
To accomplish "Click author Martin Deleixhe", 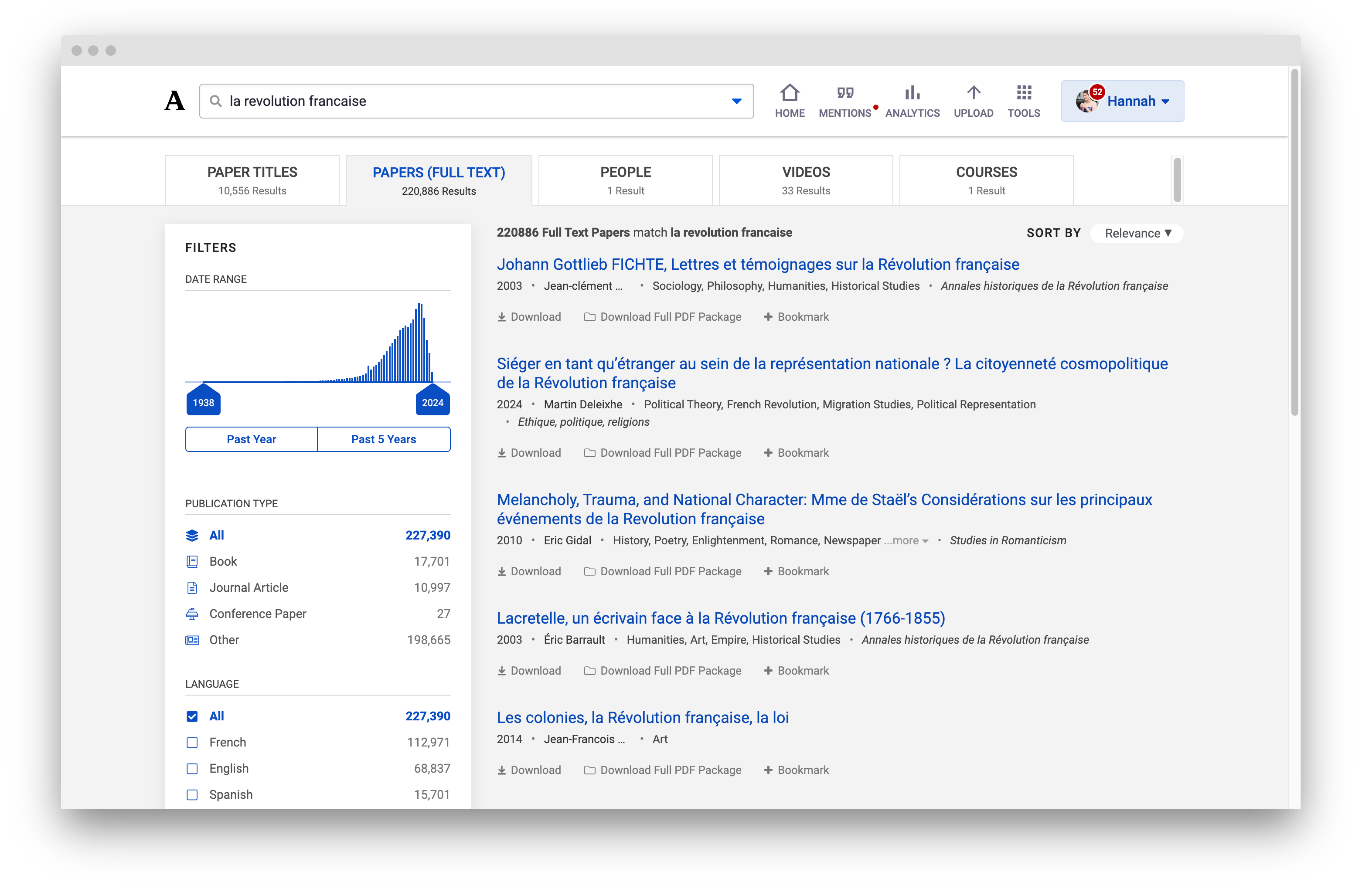I will pyautogui.click(x=582, y=404).
